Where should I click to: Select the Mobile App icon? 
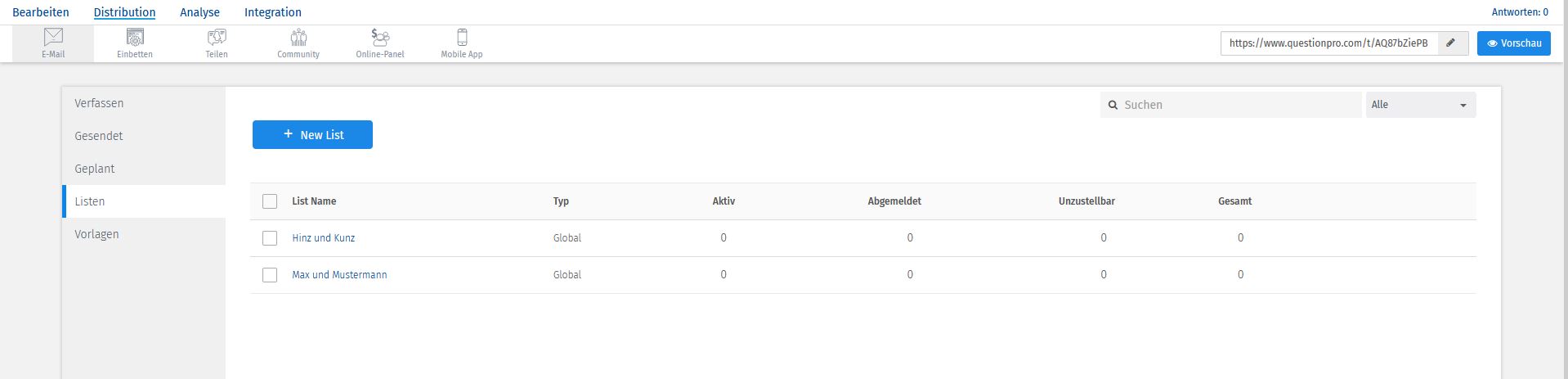[x=462, y=38]
